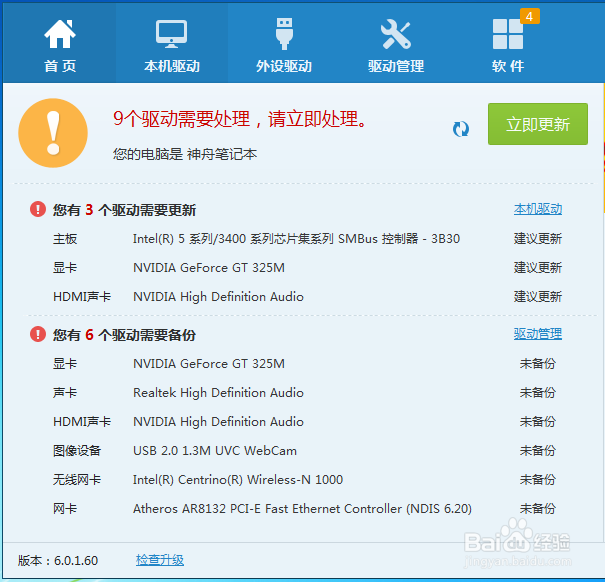Click the green 立即更新 button

538,124
